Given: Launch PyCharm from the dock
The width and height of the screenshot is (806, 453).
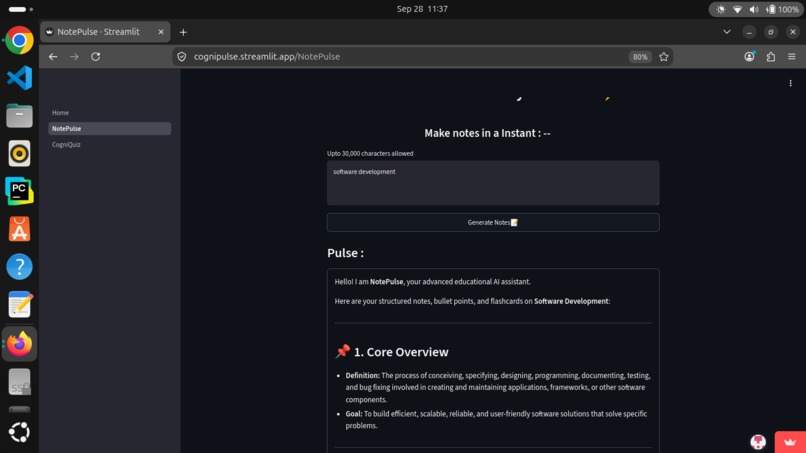Looking at the screenshot, I should [19, 191].
